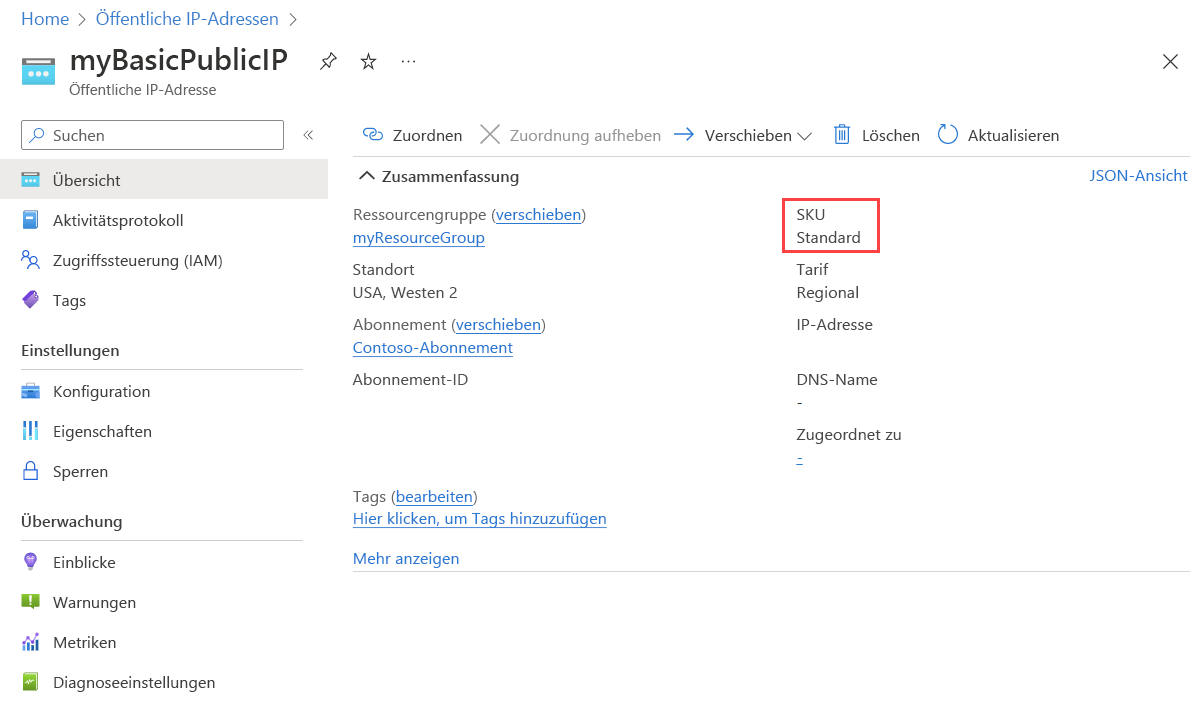Image resolution: width=1200 pixels, height=707 pixels.
Task: Open the more options ellipsis menu
Action: 408,62
